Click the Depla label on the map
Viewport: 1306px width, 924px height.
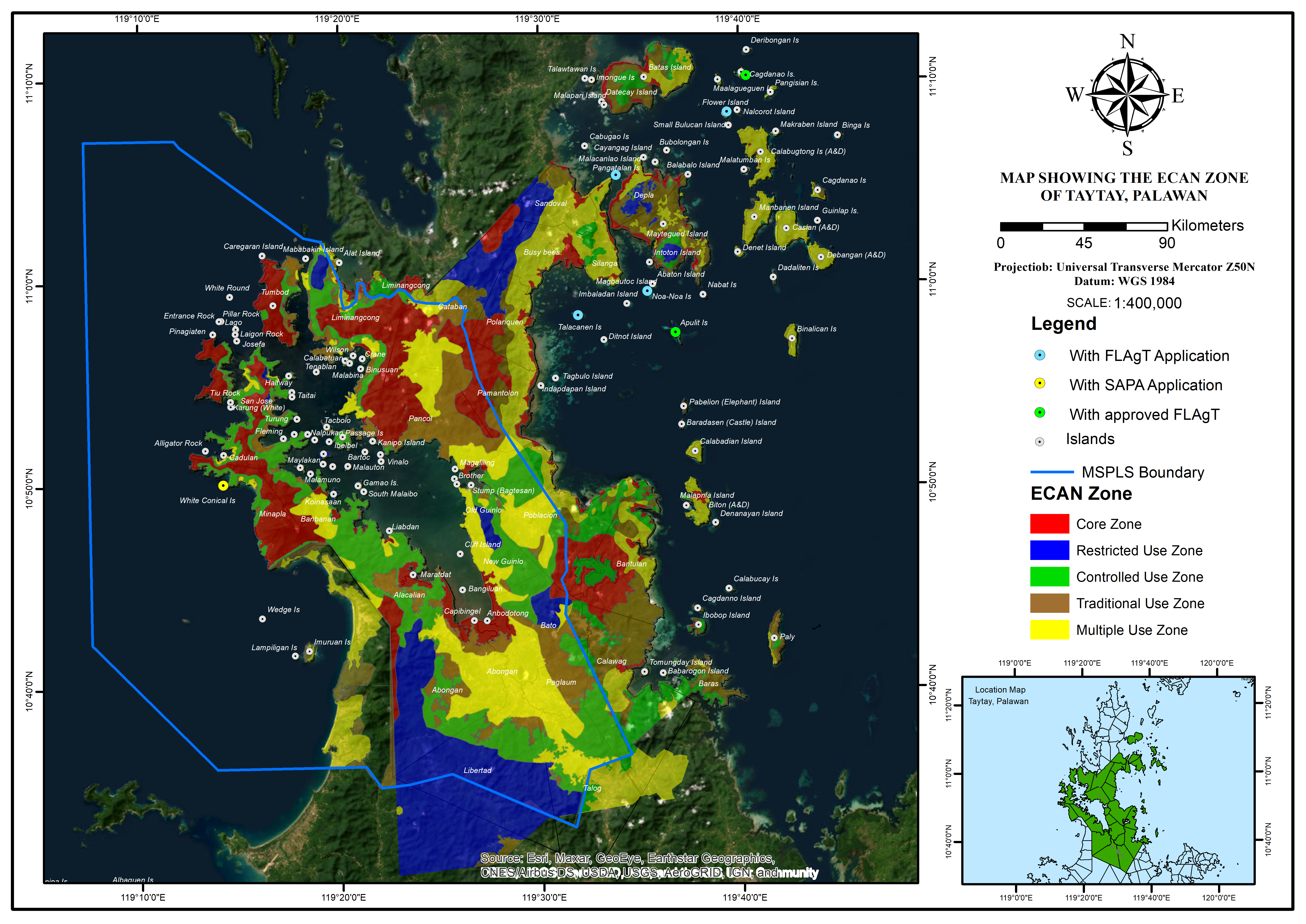coord(644,195)
